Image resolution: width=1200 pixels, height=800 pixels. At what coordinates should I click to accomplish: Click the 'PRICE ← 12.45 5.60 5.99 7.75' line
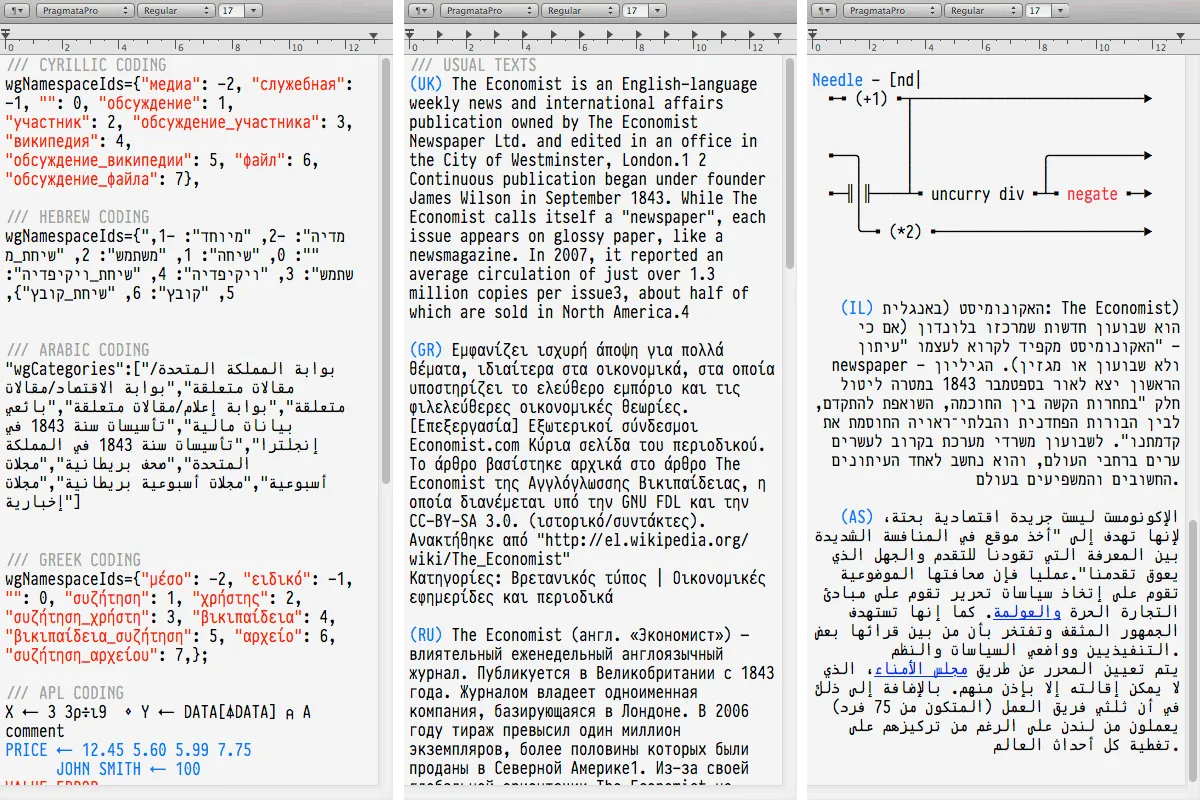pyautogui.click(x=128, y=750)
